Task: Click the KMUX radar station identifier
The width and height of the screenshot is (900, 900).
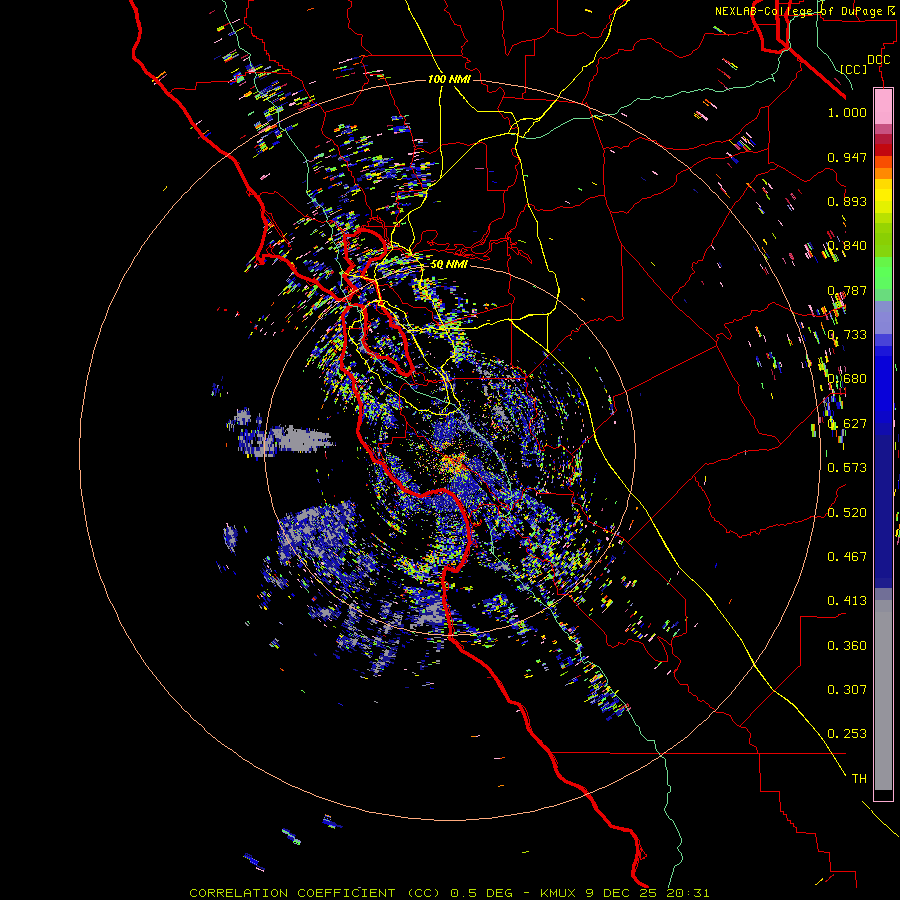Action: (x=560, y=893)
